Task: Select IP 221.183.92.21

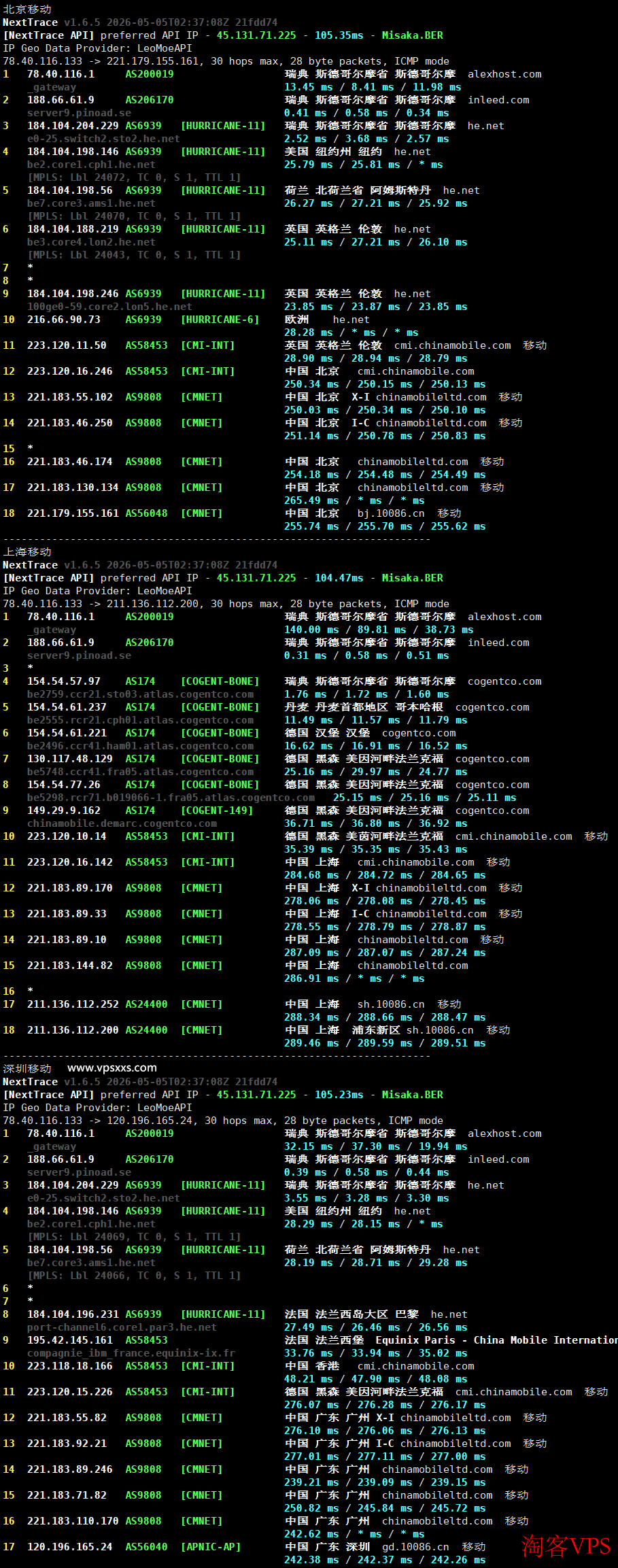Action: 67,1444
